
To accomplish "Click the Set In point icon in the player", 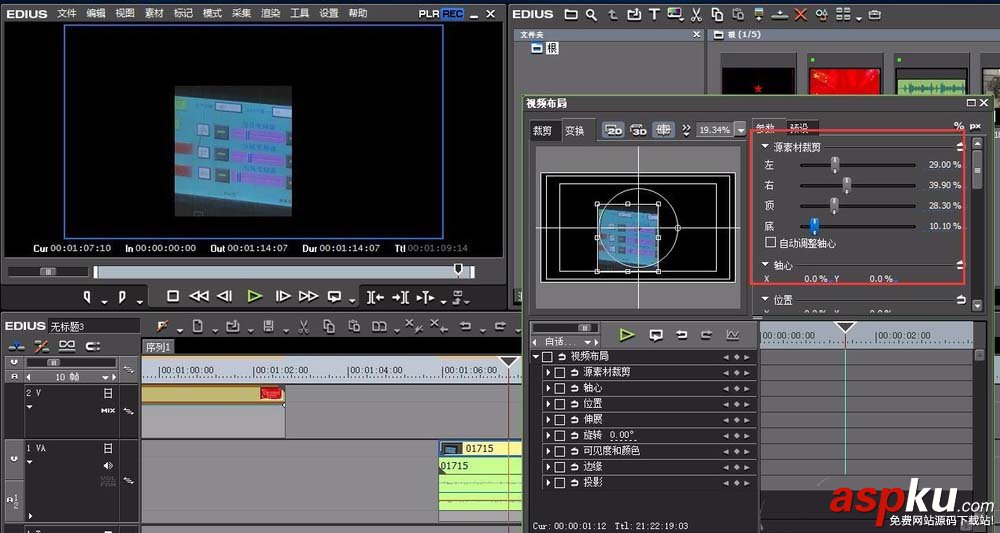I will pos(87,296).
